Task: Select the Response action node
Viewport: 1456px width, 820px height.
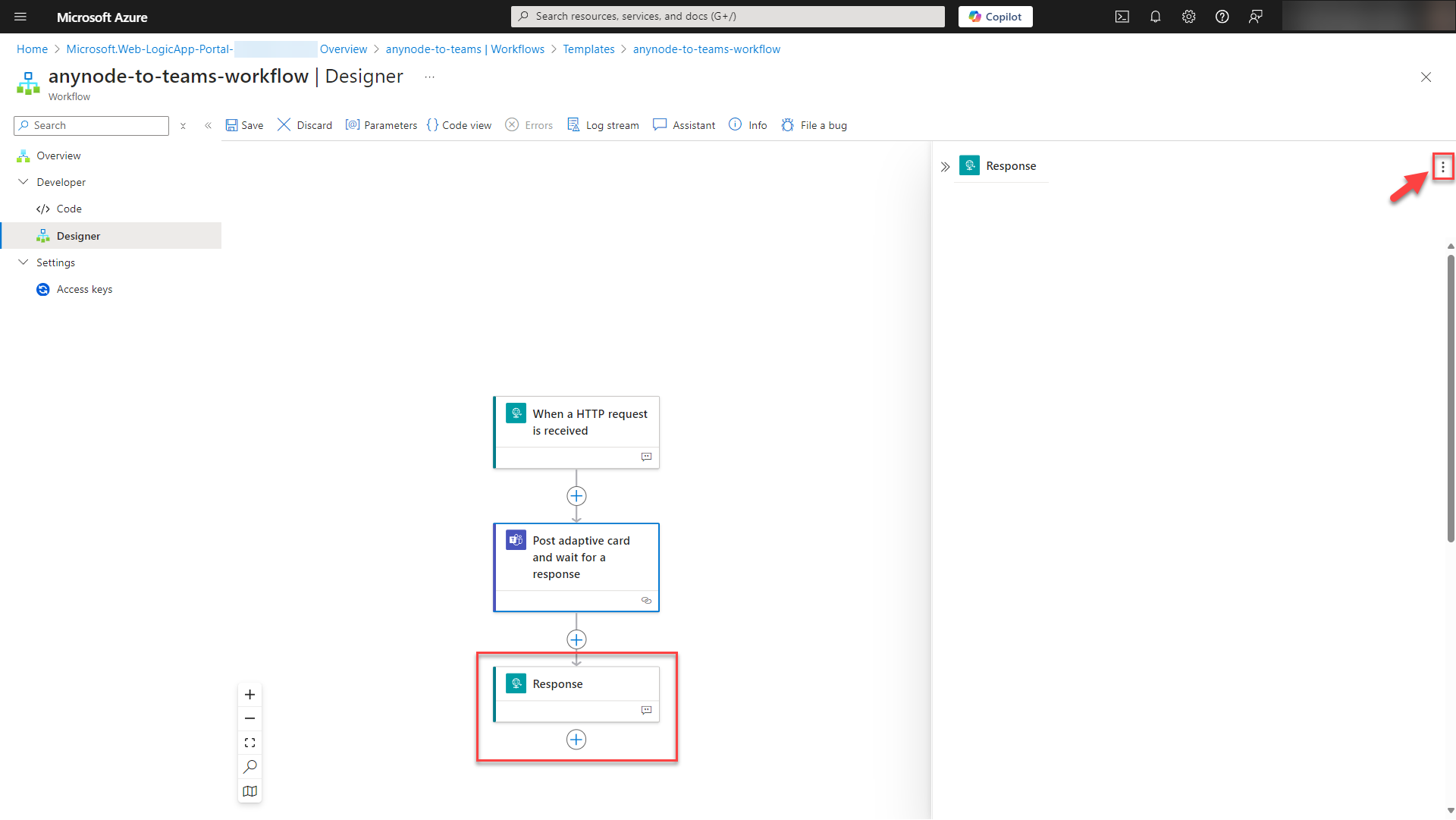Action: point(576,683)
